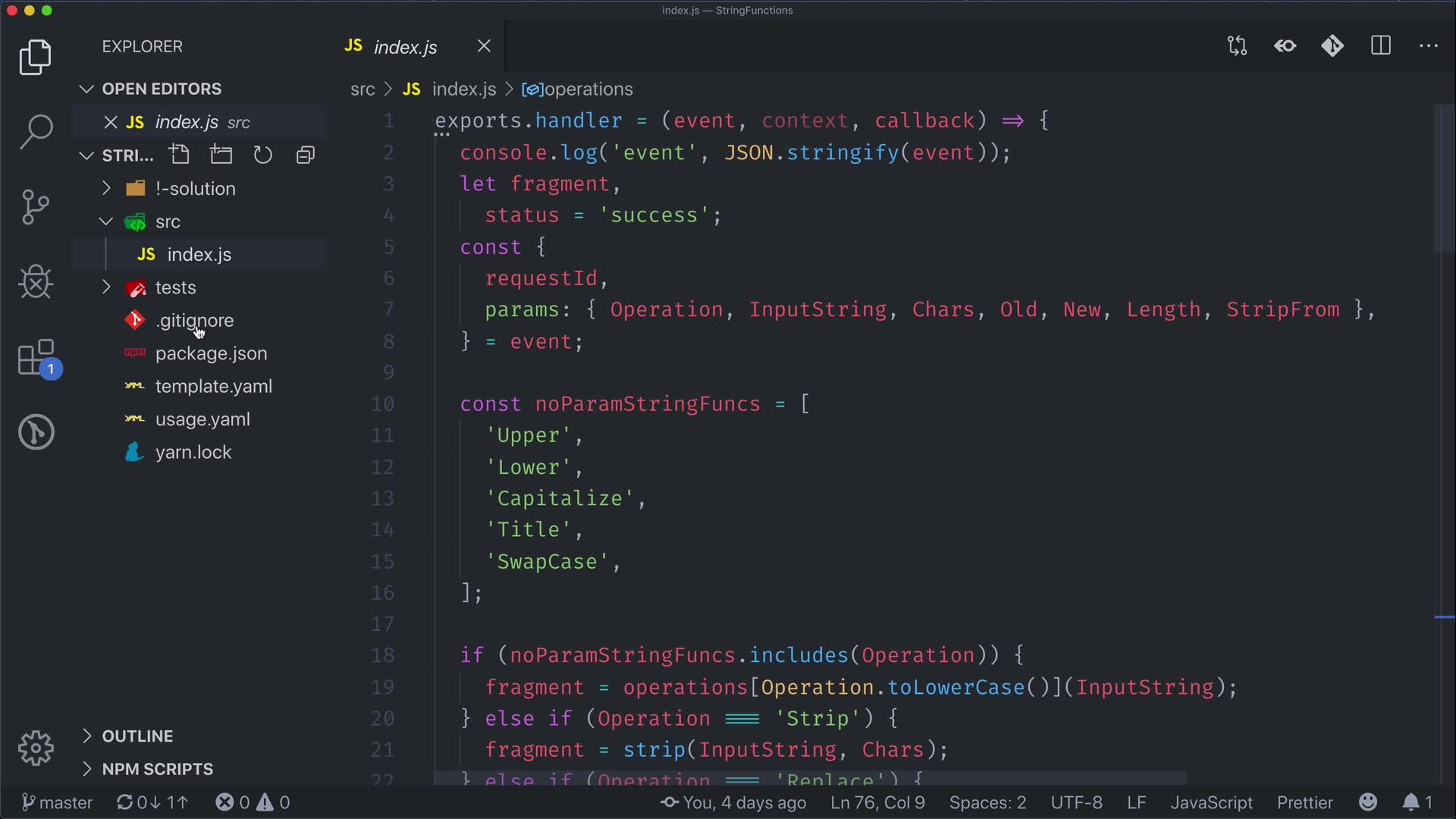Expand the !-solution folder

(x=195, y=188)
